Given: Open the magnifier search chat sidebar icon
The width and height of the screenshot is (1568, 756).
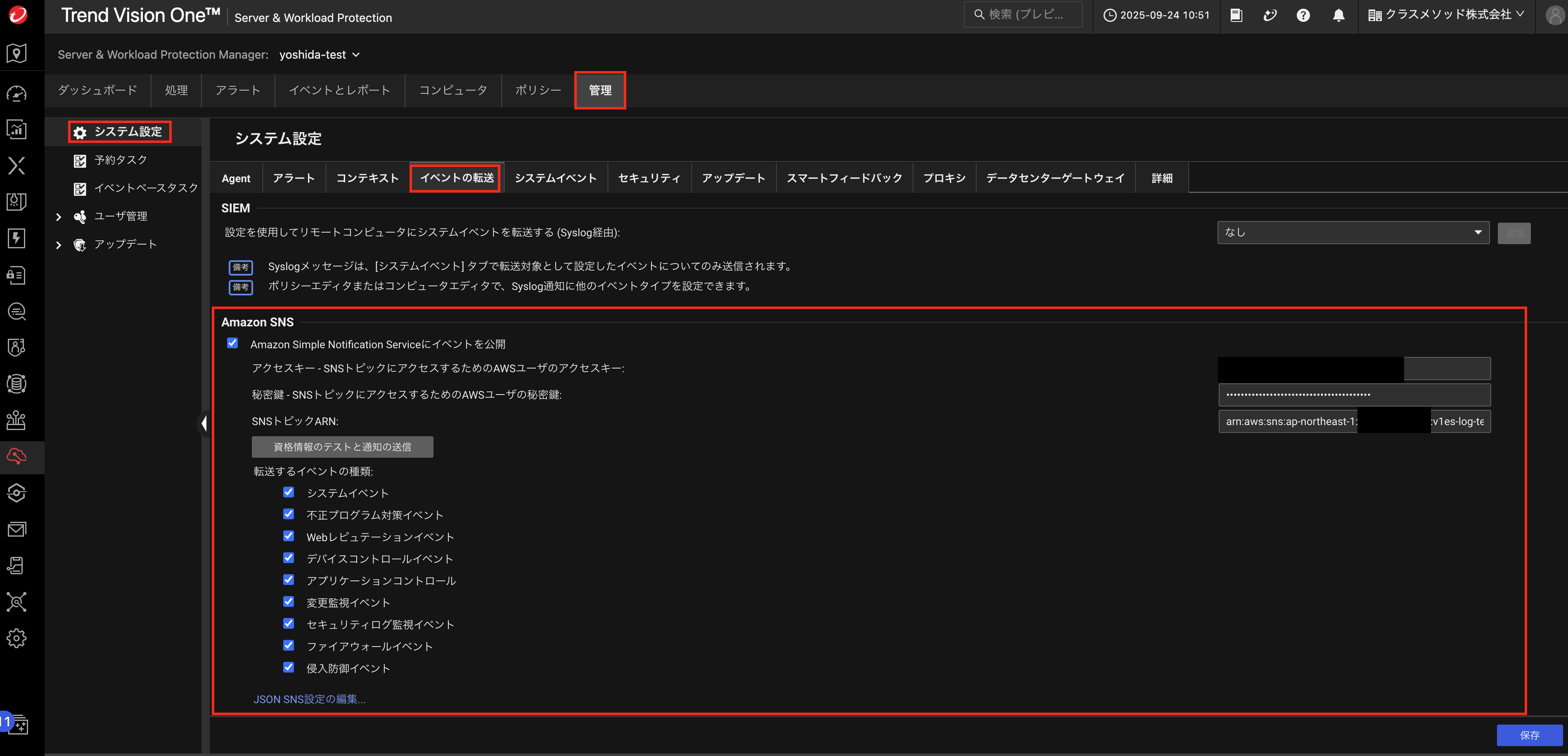Looking at the screenshot, I should tap(17, 311).
